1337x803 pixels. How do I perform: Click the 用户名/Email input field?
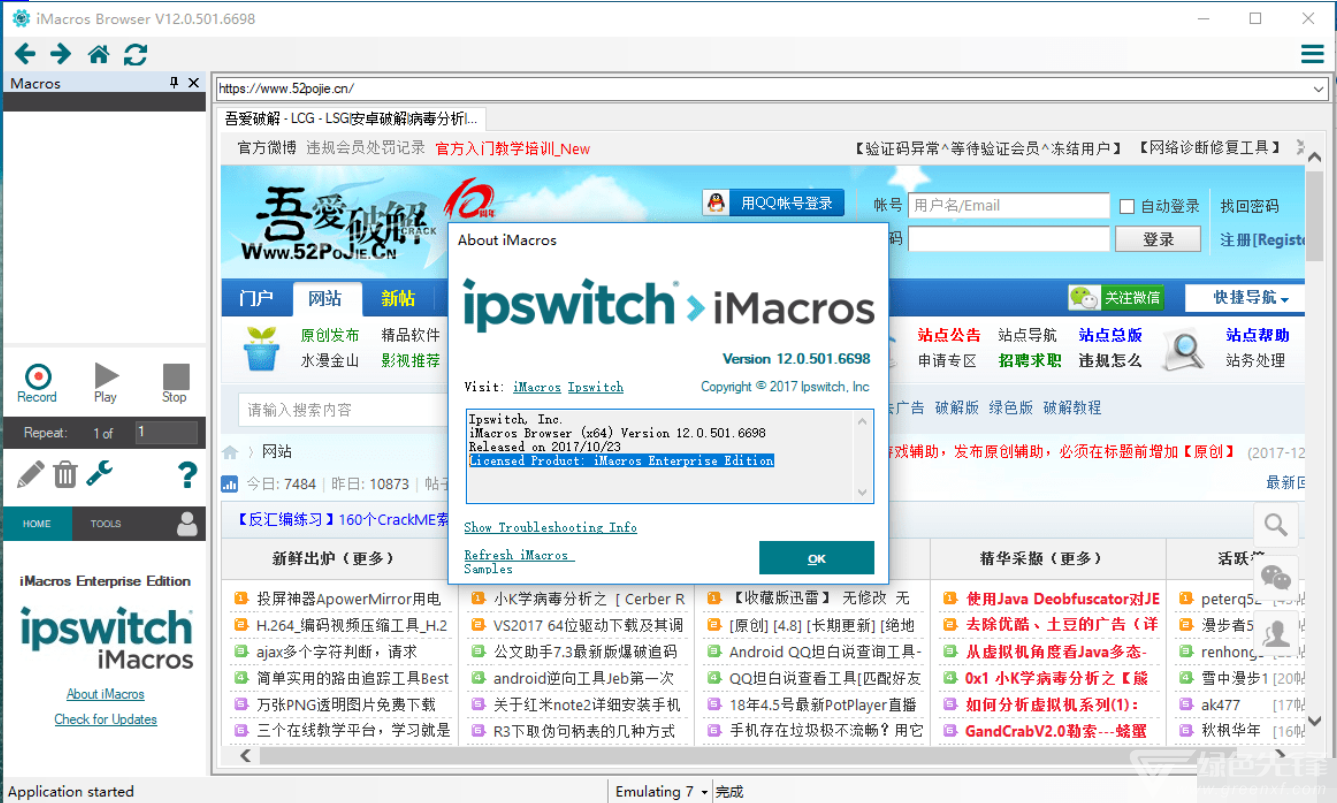point(1008,205)
